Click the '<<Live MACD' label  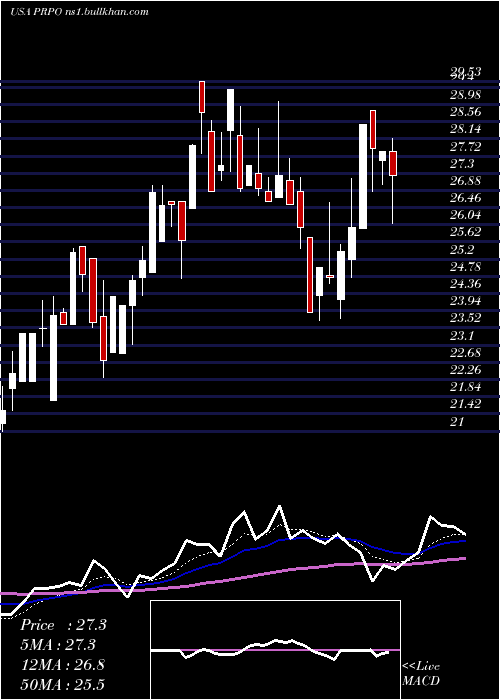click(x=421, y=673)
